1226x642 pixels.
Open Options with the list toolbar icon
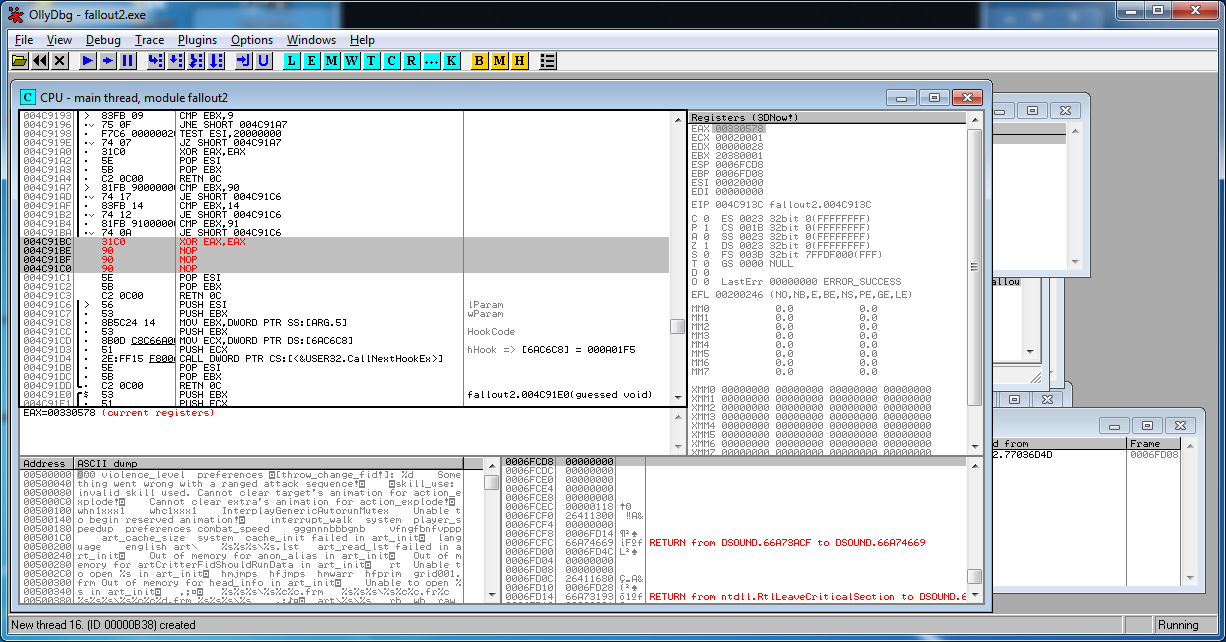(x=547, y=61)
